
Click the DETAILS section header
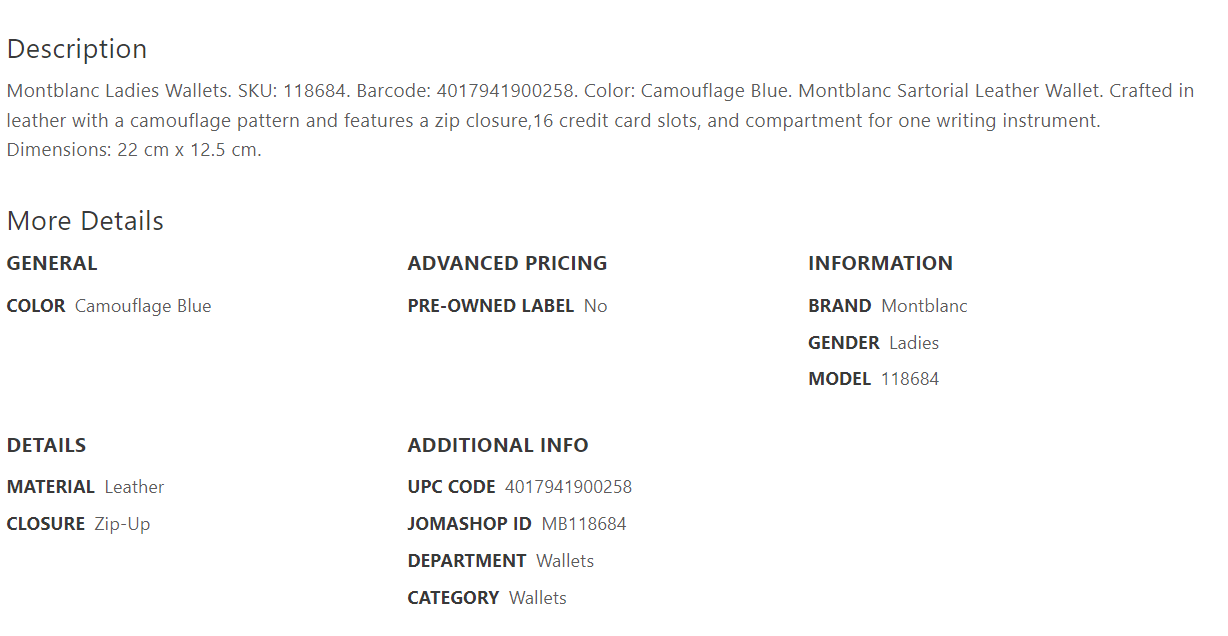46,446
